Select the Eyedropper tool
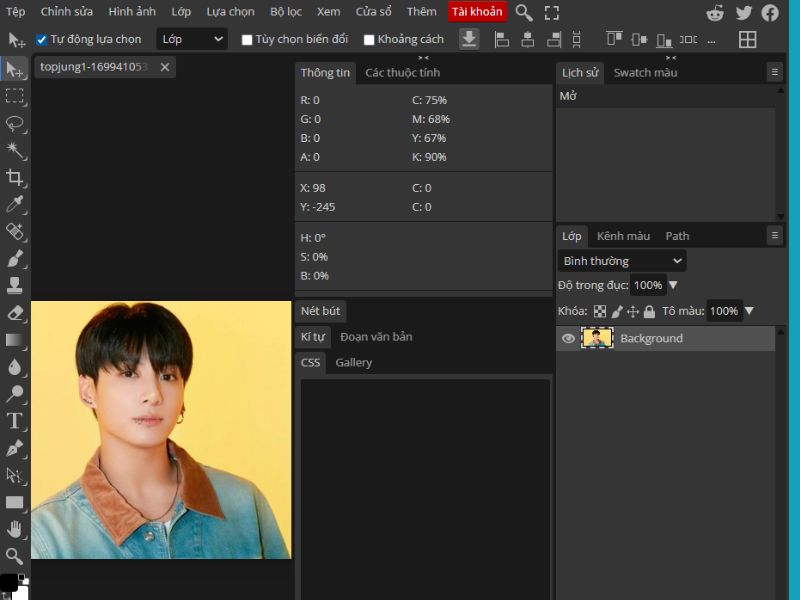 click(14, 206)
